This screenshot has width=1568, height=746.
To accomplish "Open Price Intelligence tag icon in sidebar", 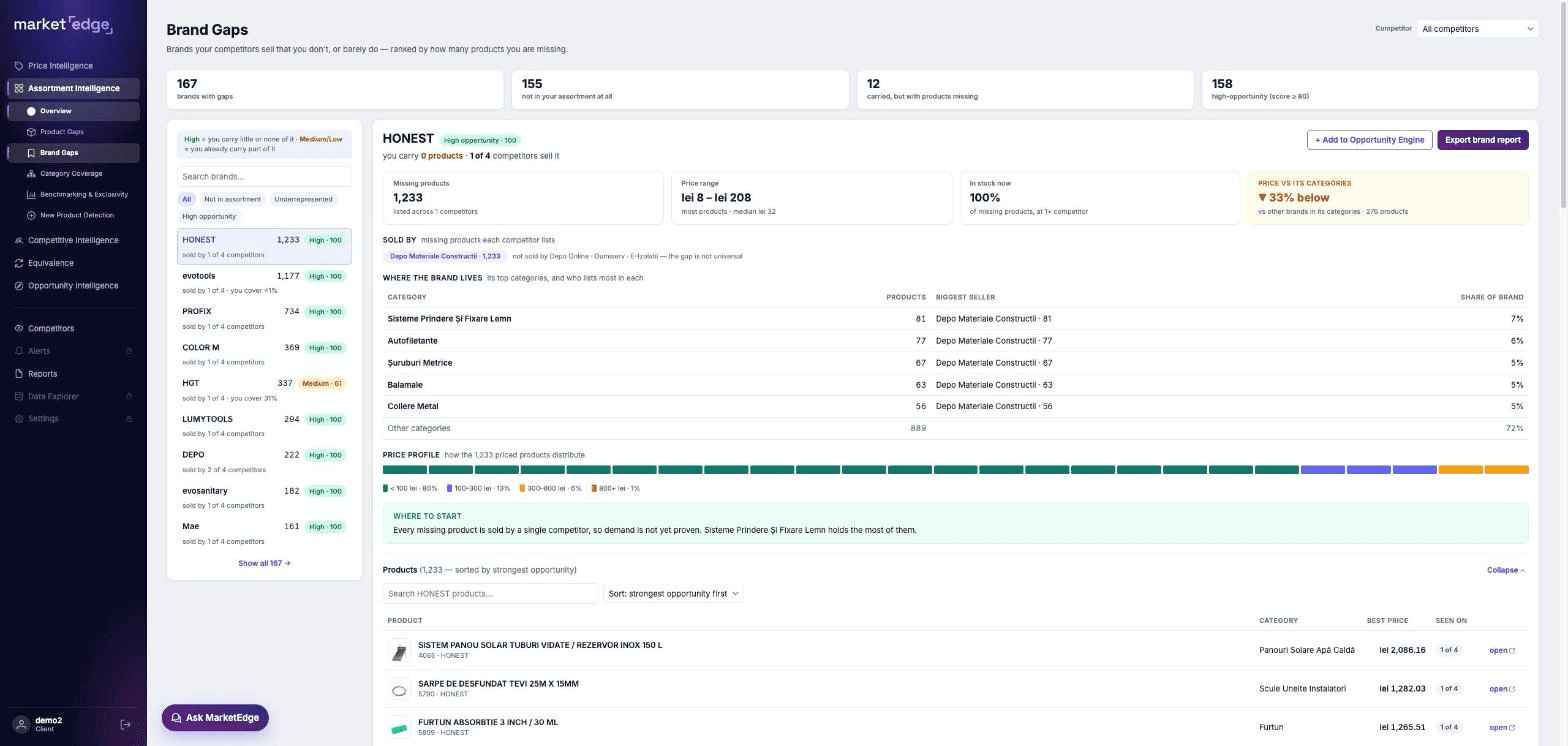I will point(19,66).
